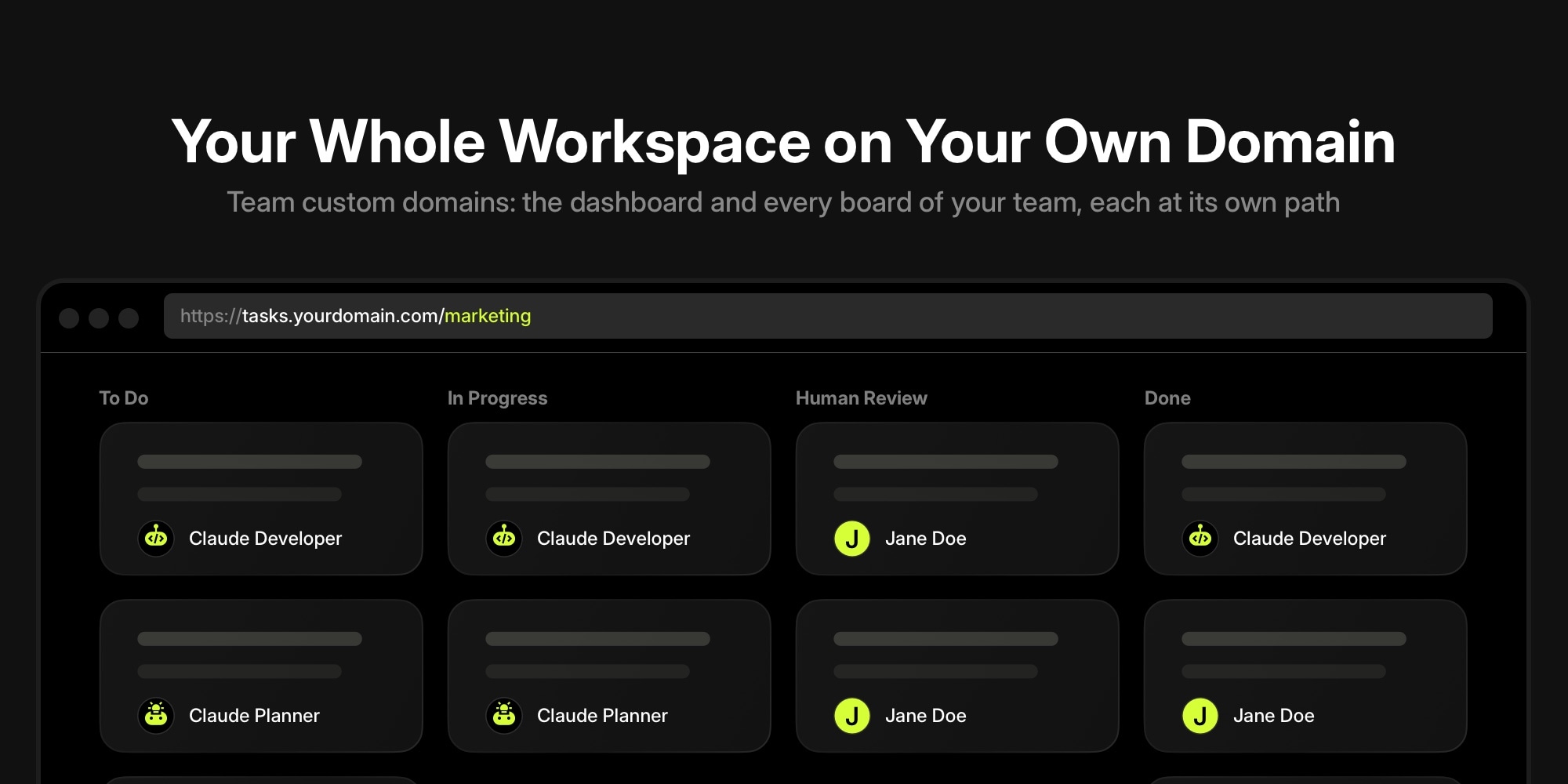Click the middle window control dot
The width and height of the screenshot is (1568, 784).
(x=99, y=318)
